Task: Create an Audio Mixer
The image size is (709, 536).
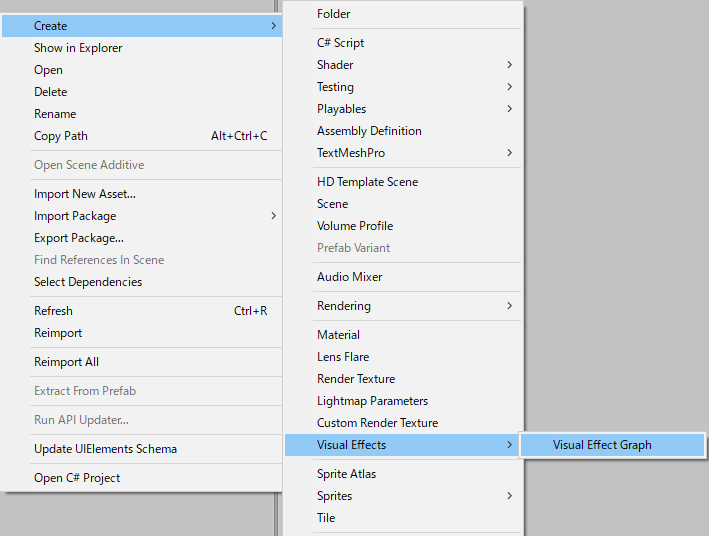Action: (403, 277)
